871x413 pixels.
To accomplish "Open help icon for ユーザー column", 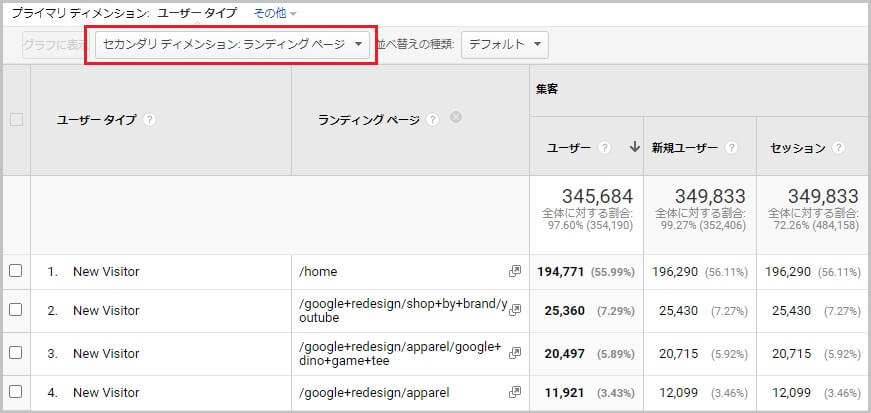I will click(605, 148).
